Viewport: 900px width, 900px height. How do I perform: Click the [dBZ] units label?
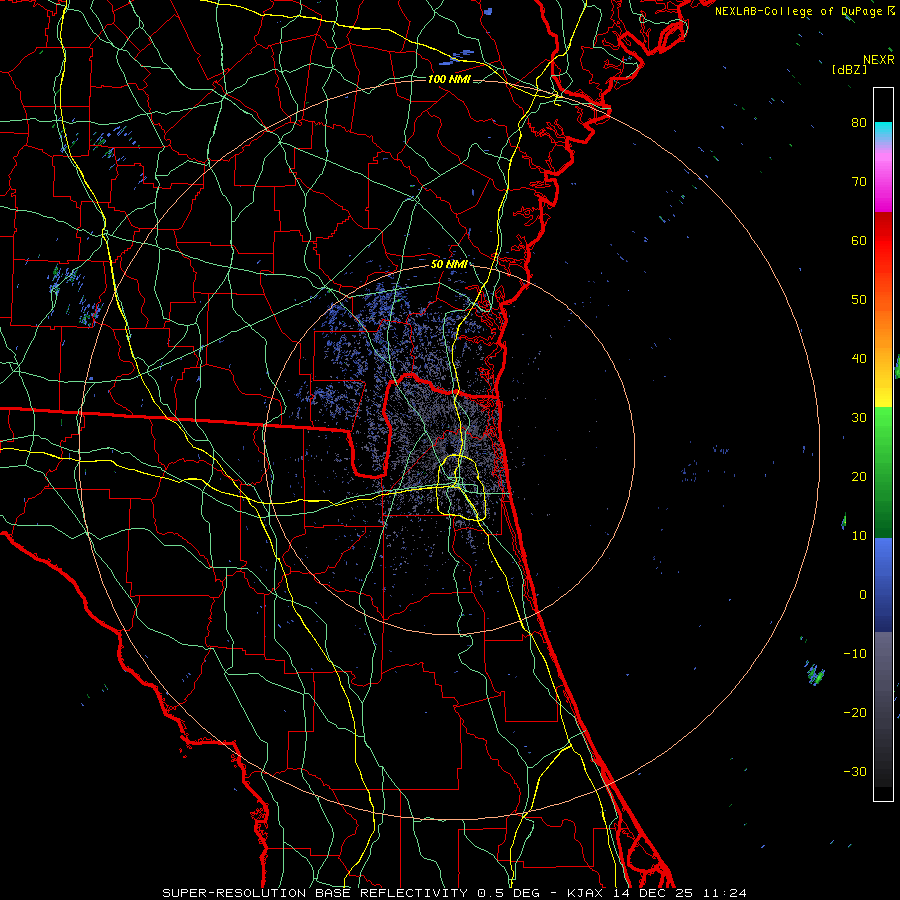(849, 70)
